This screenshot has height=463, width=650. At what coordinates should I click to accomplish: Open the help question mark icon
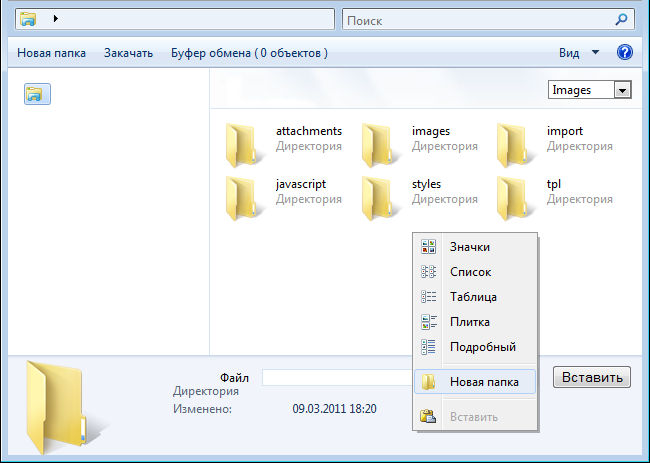[624, 53]
